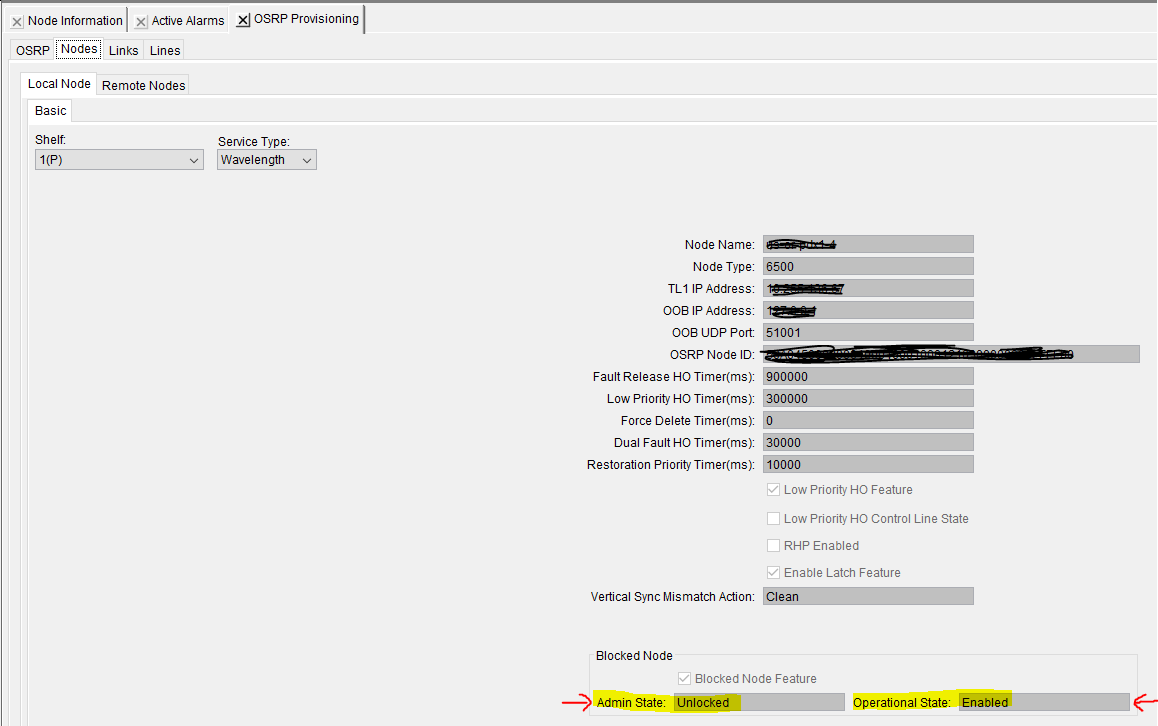1158x726 pixels.
Task: Toggle the Blocked Node Feature checkbox
Action: tap(685, 679)
